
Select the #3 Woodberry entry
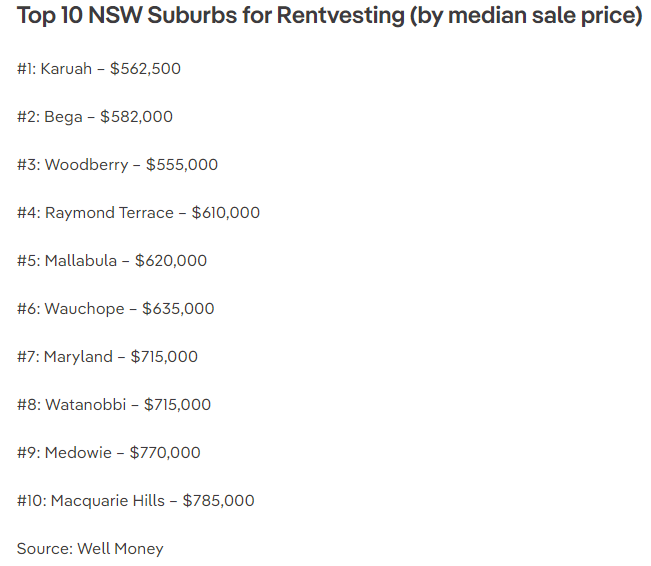(x=117, y=165)
